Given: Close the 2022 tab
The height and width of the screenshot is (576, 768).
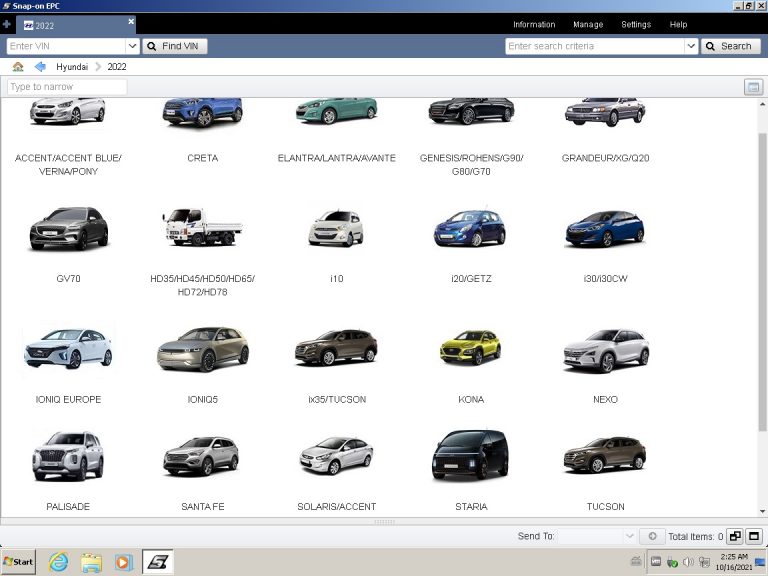Looking at the screenshot, I should (x=131, y=21).
